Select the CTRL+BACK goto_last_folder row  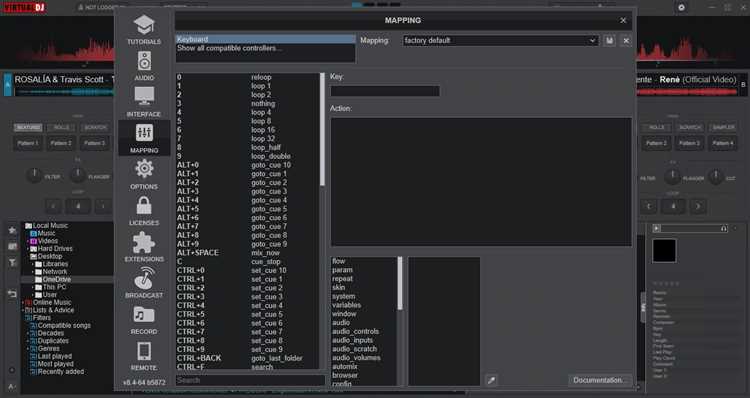click(x=247, y=358)
